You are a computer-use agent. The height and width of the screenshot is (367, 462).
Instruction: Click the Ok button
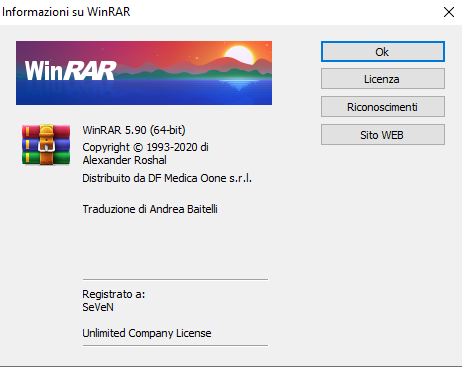[x=383, y=52]
